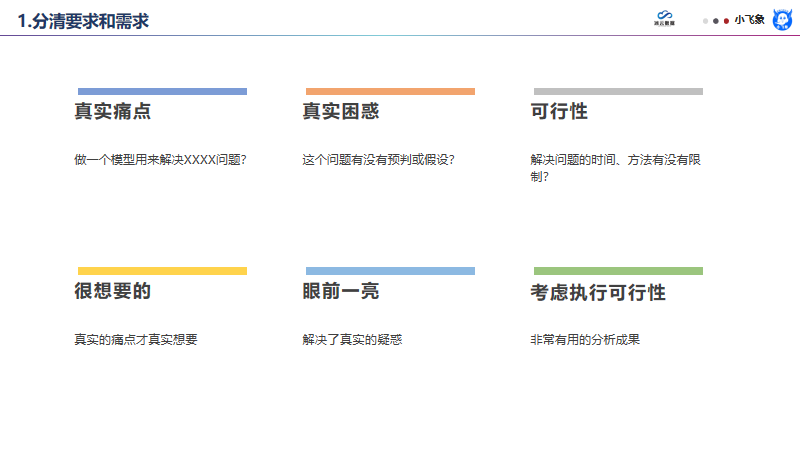Image resolution: width=800 pixels, height=450 pixels.
Task: Click text 解决了真实的疑惑
Action: click(352, 339)
